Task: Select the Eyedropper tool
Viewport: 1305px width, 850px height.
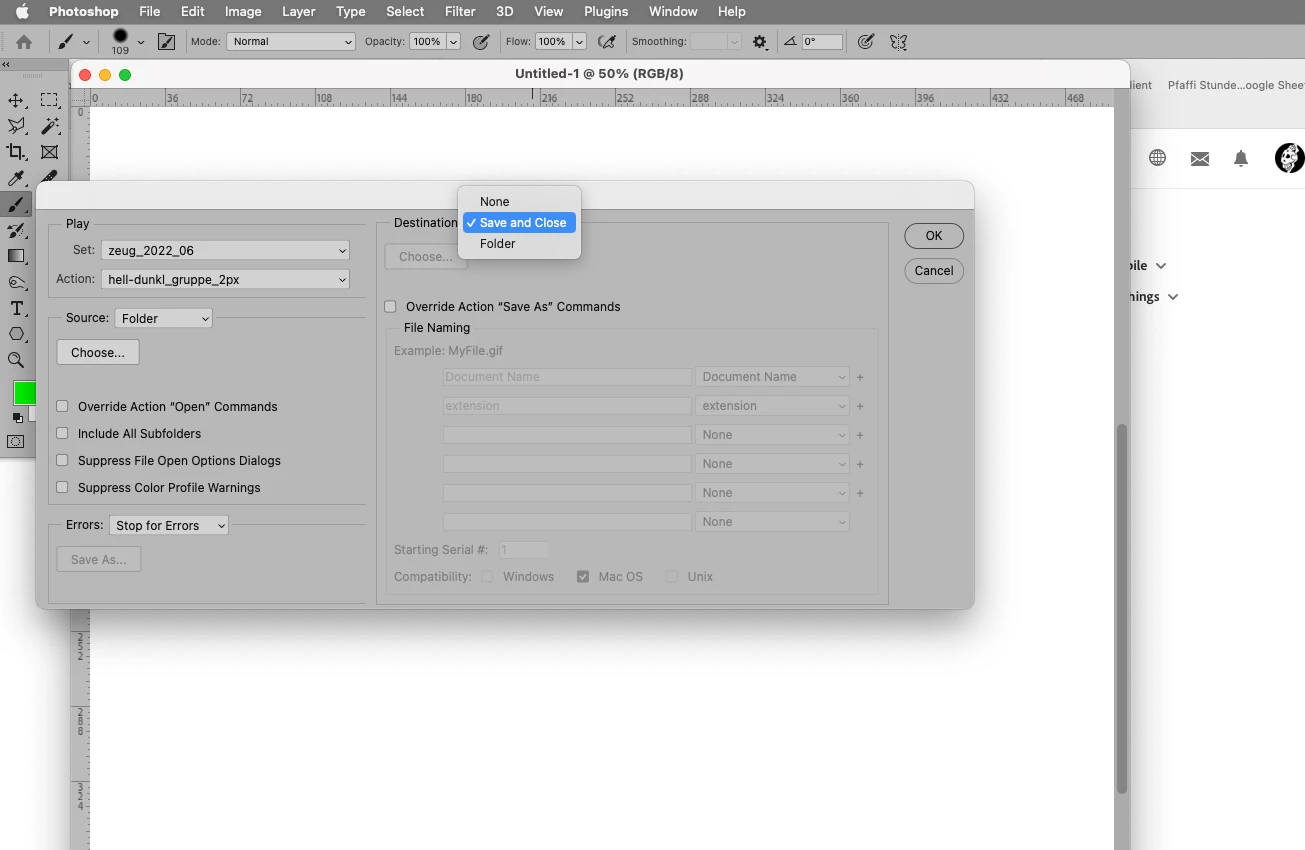Action: [x=17, y=178]
